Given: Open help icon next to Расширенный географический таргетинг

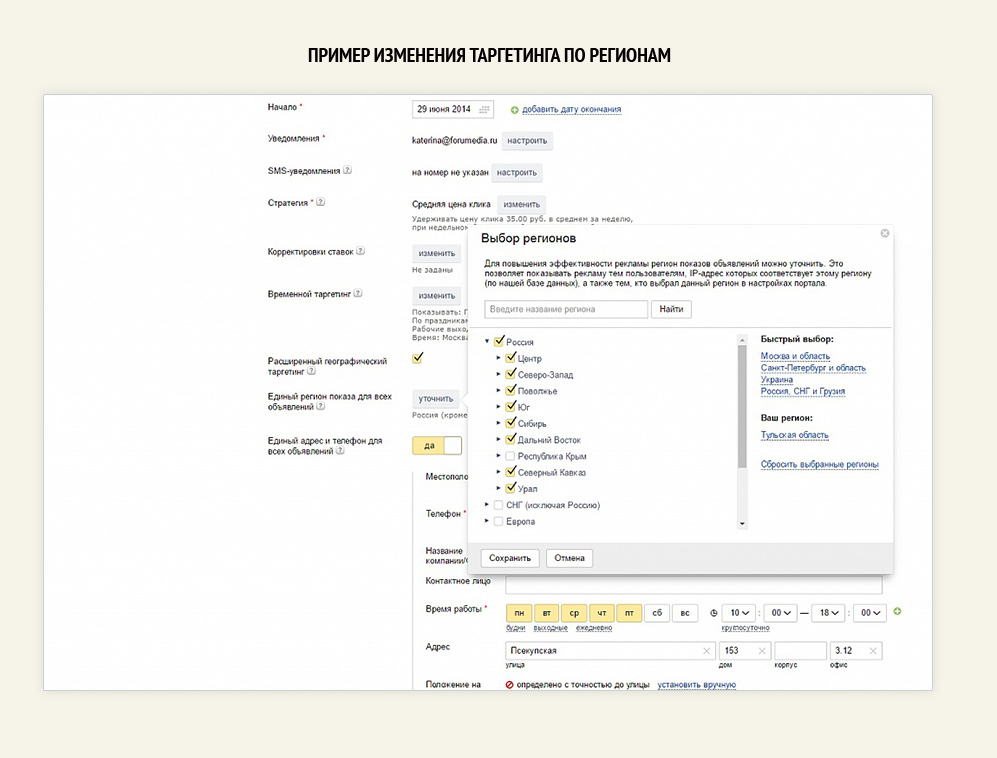Looking at the screenshot, I should pyautogui.click(x=312, y=371).
